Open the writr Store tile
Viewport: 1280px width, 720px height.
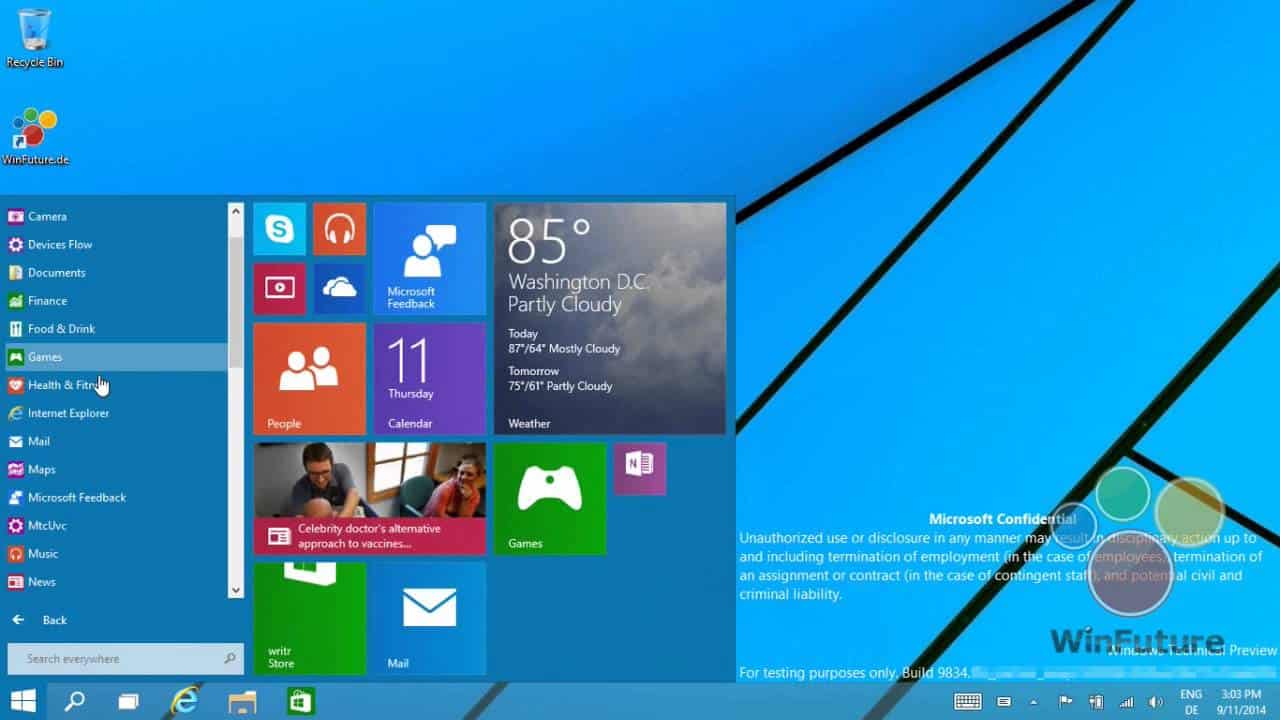(310, 618)
